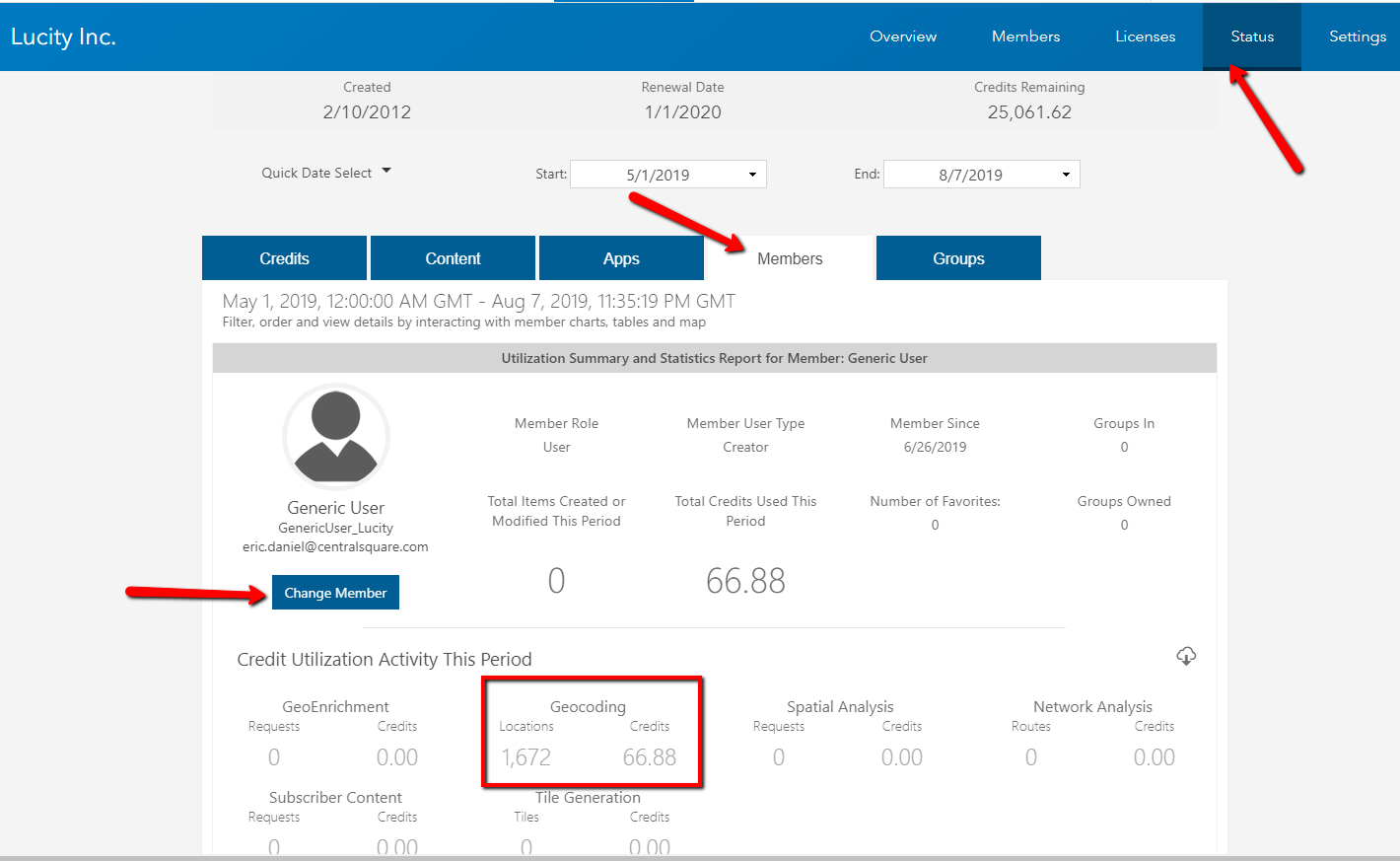Click the Lucity Inc. organization title

(x=63, y=36)
